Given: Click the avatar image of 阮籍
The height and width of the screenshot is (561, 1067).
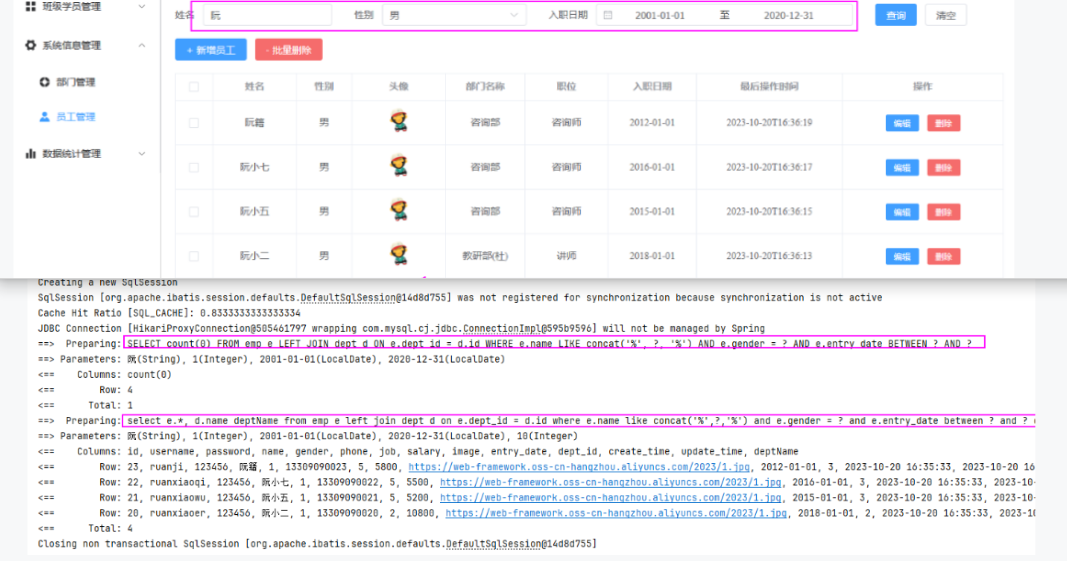Looking at the screenshot, I should click(x=399, y=122).
